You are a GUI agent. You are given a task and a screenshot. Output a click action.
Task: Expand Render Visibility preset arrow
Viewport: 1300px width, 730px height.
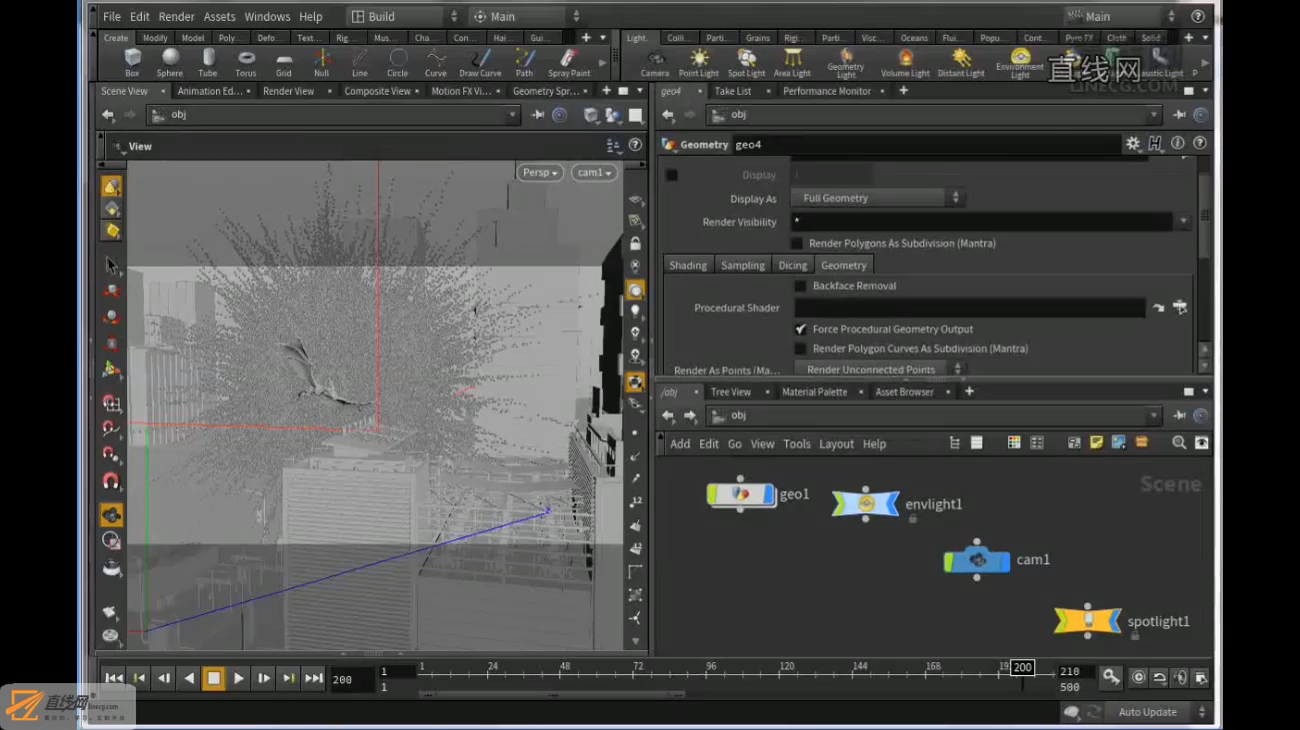(1183, 222)
